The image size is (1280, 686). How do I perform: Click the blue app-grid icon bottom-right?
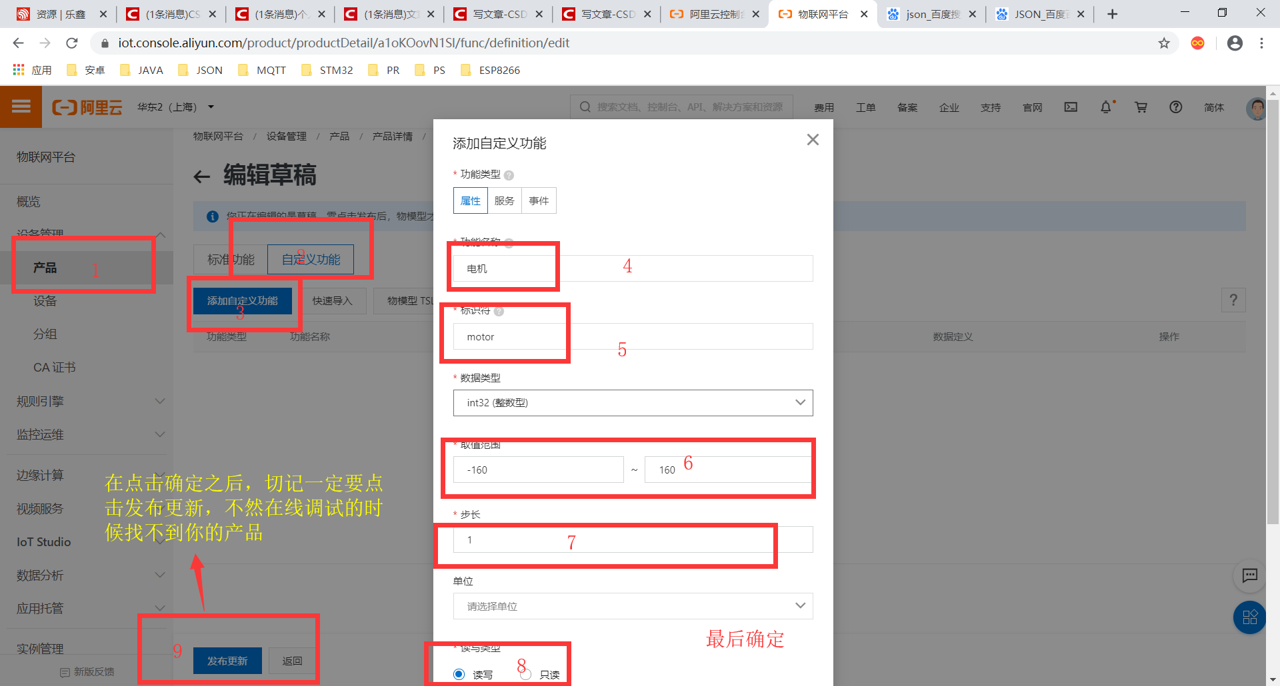coord(1248,618)
